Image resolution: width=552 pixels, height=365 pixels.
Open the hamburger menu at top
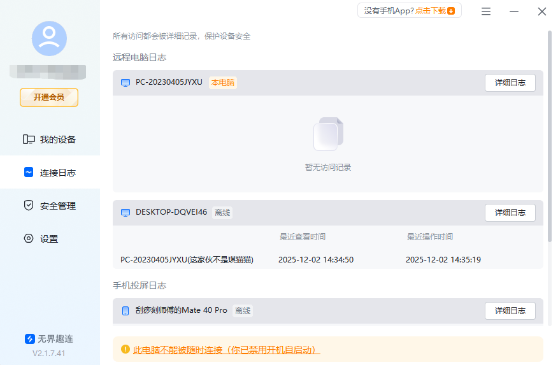(x=486, y=12)
